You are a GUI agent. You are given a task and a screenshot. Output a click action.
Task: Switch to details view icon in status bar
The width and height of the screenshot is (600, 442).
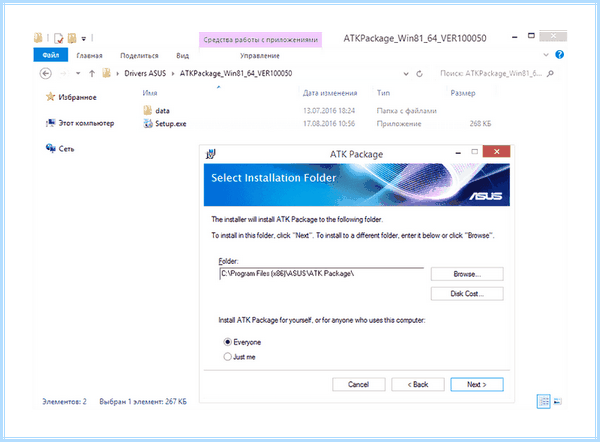point(543,401)
